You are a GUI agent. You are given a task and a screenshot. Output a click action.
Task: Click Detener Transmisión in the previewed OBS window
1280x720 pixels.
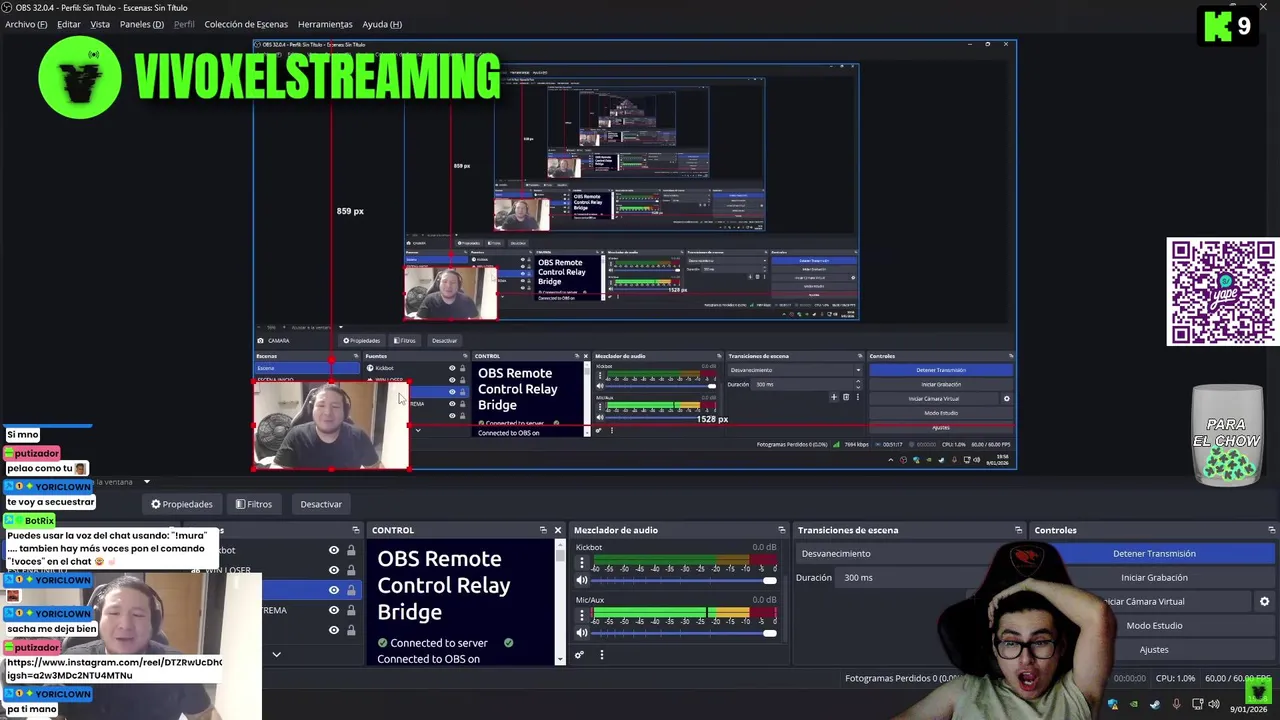coord(941,370)
